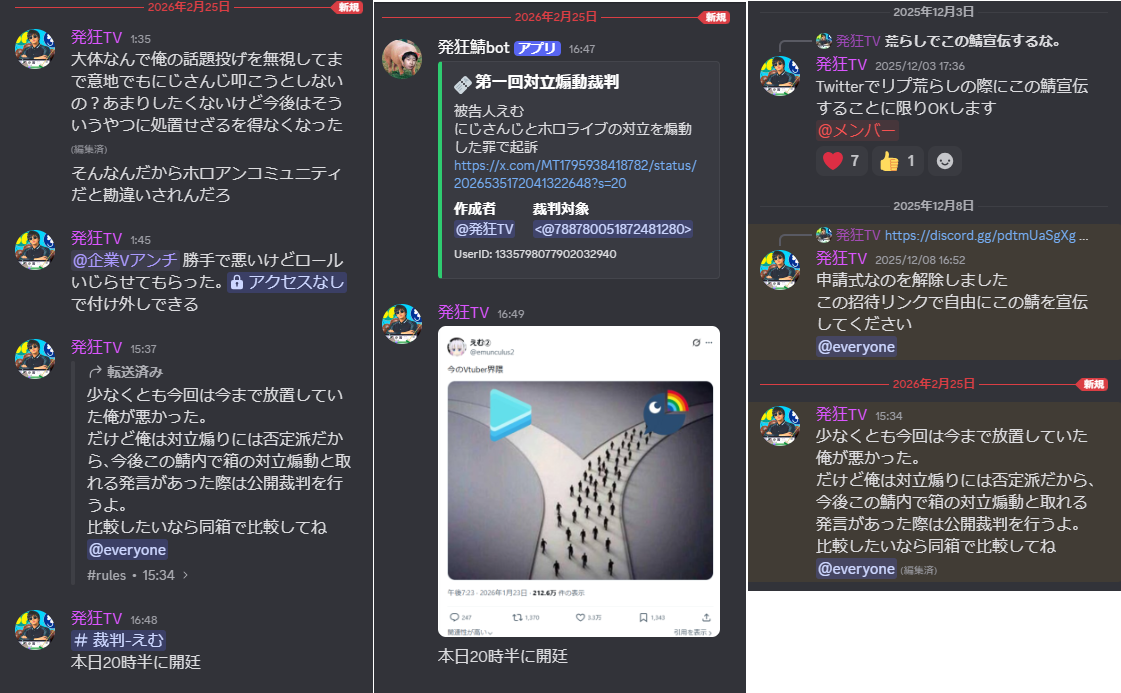Click 発狂TV username at 16:49 message
Viewport: 1121px width, 693px height.
[463, 312]
